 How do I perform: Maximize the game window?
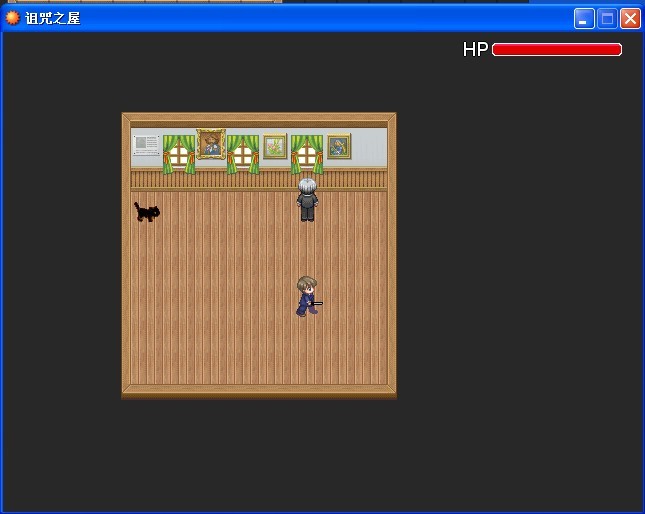coord(607,19)
